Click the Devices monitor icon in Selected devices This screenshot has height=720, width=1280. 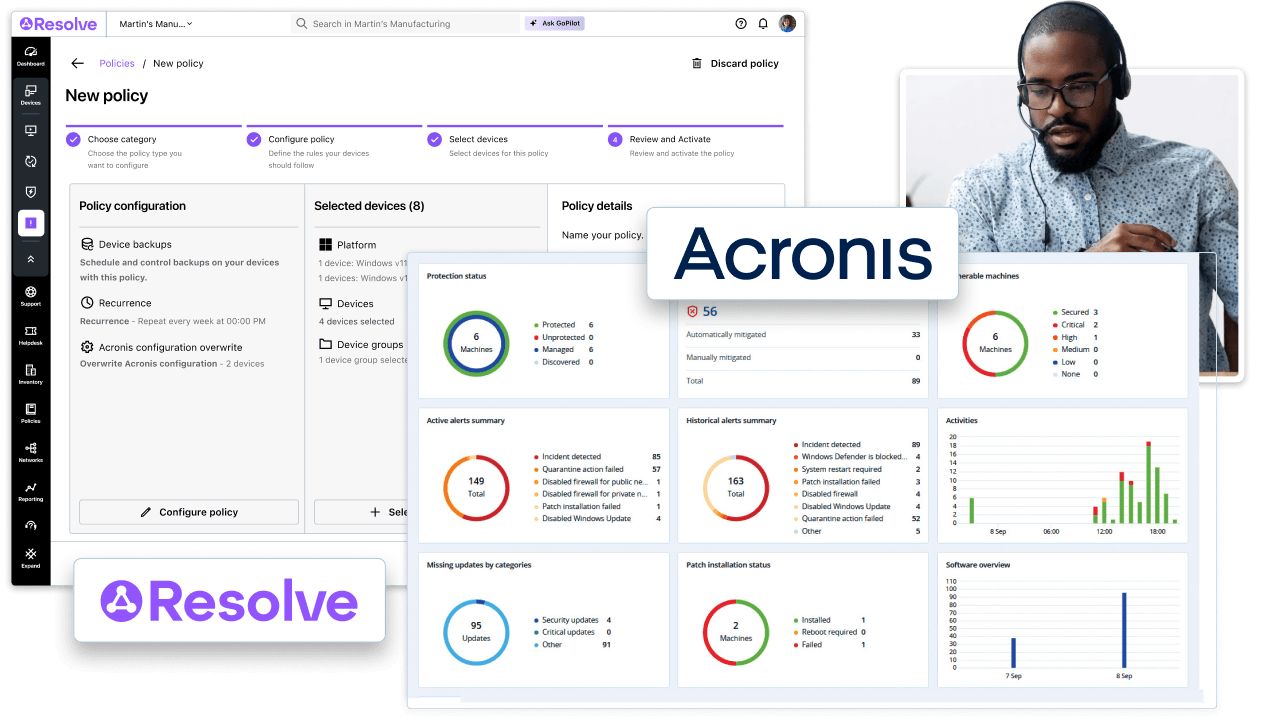(325, 303)
